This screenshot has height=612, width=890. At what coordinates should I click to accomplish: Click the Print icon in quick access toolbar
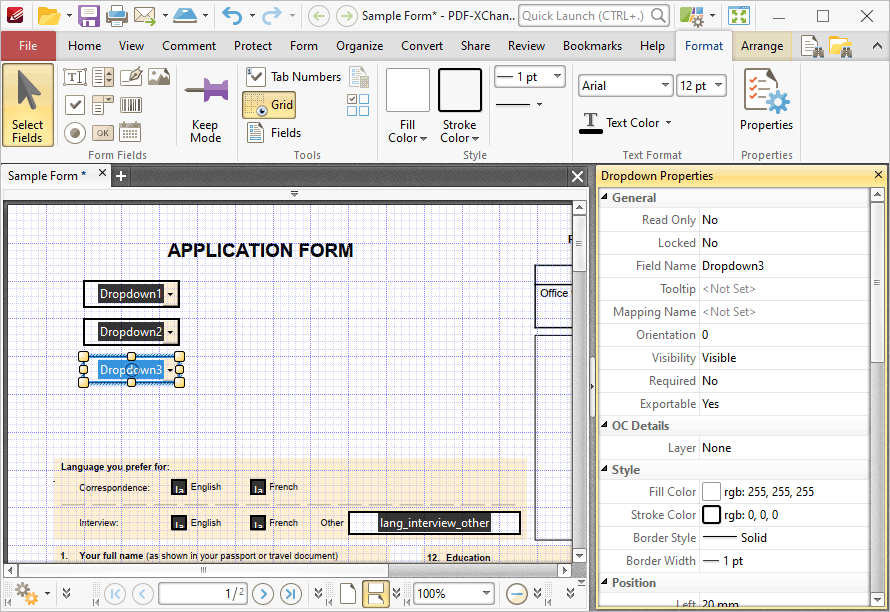(117, 16)
